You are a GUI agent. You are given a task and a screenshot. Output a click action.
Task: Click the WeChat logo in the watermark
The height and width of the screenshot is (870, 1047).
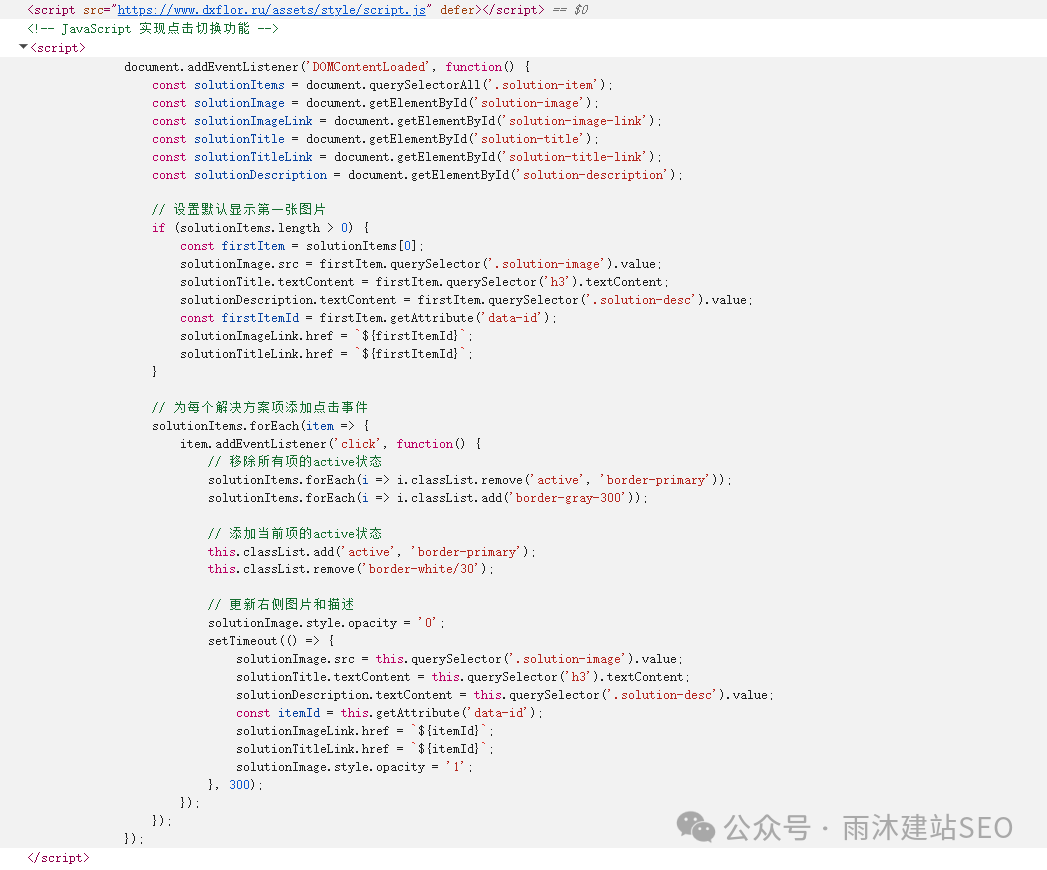tap(696, 826)
